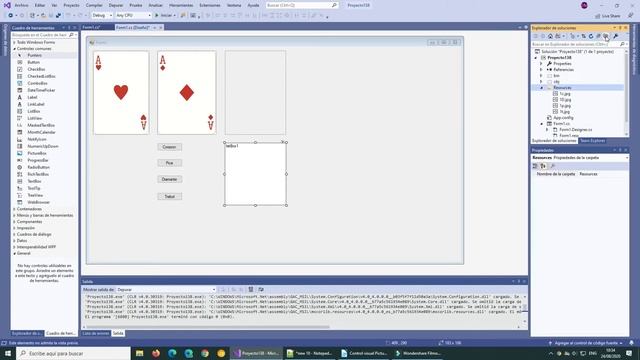Select the ace of diamonds picture box
This screenshot has width=640, height=360.
click(187, 93)
